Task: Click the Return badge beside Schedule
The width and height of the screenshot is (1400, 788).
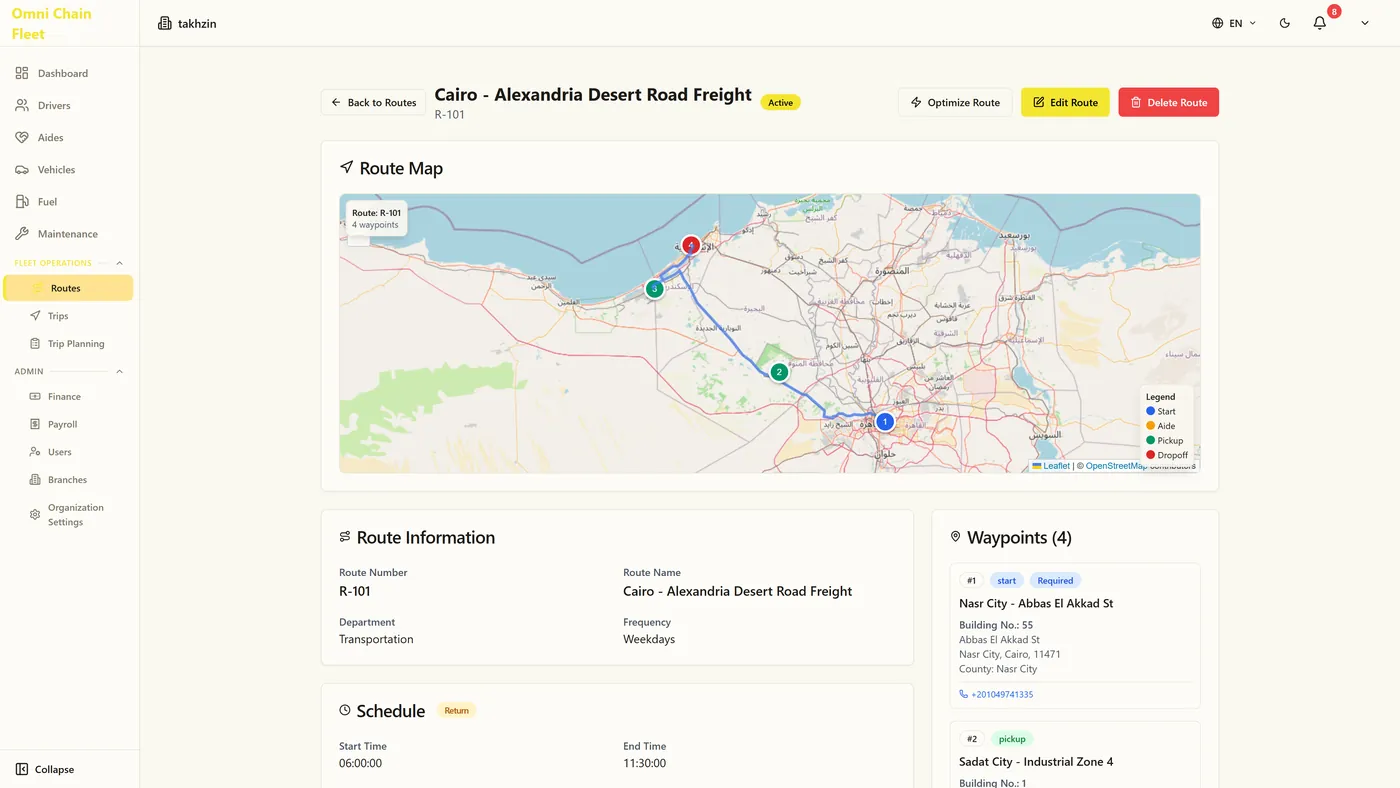Action: click(x=456, y=711)
